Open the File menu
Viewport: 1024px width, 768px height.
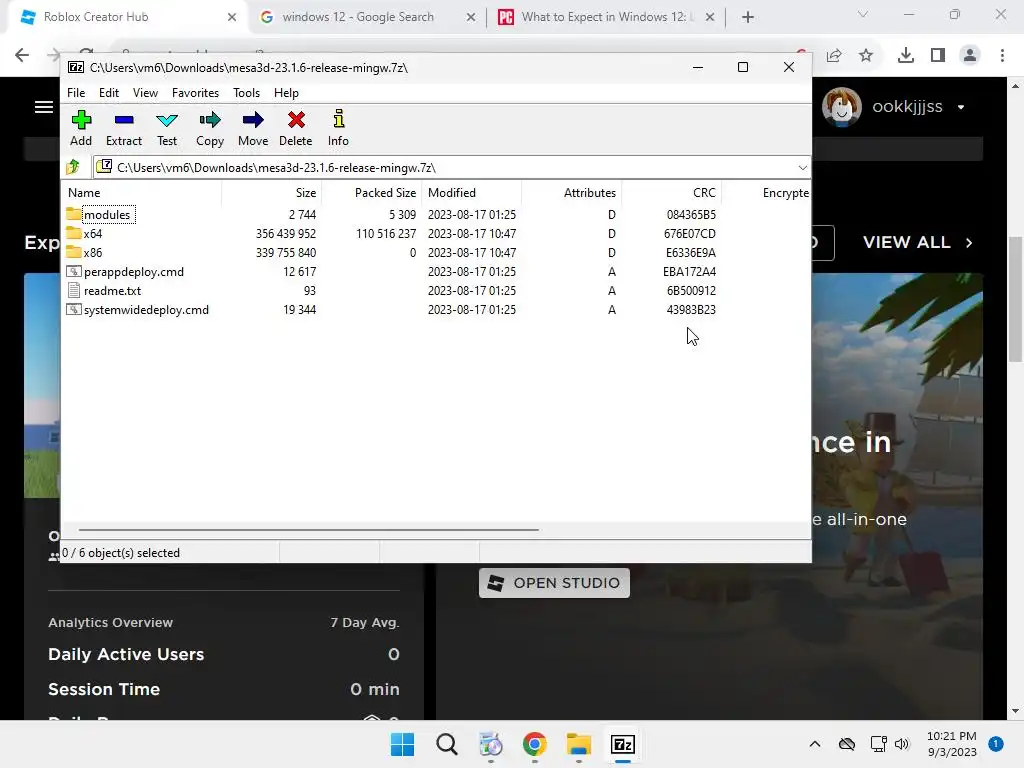coord(76,93)
